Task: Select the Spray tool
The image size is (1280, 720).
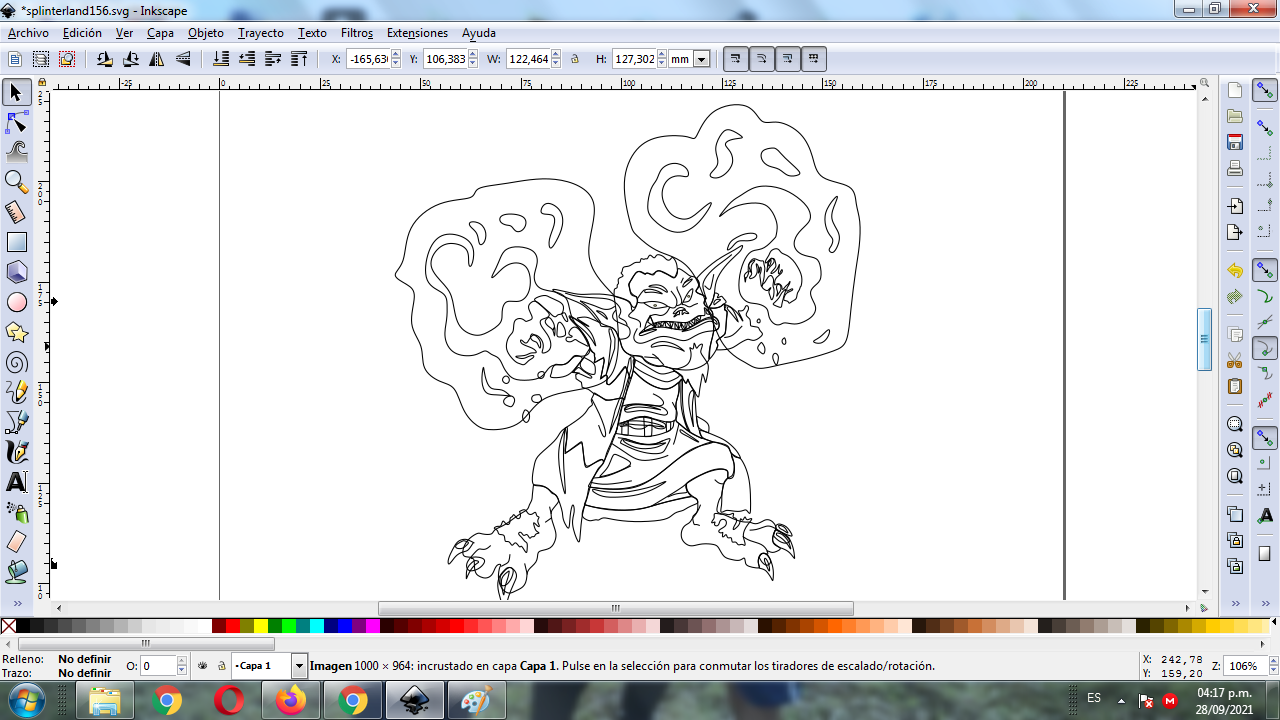Action: 16,512
